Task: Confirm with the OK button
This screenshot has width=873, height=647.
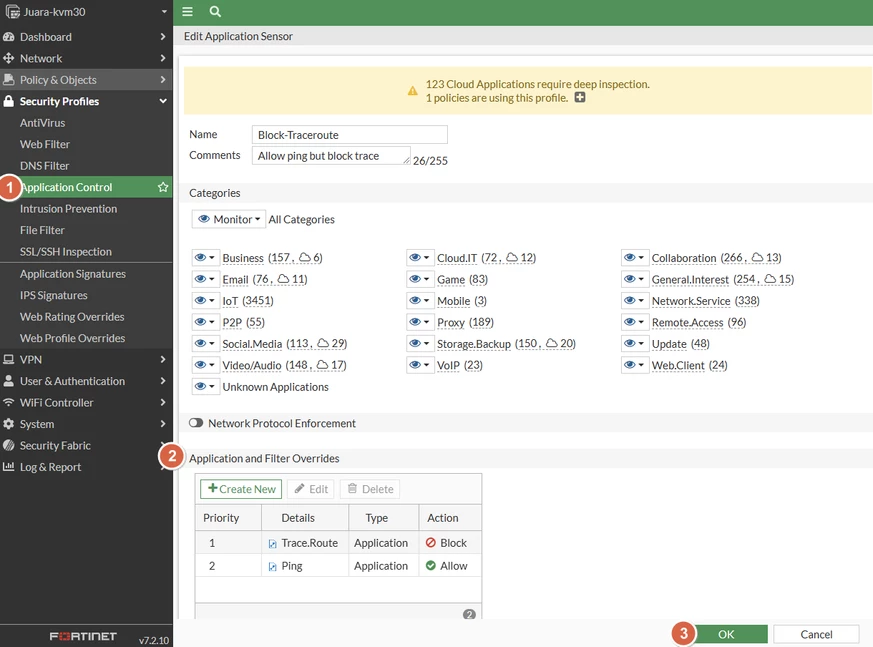Action: coord(726,634)
